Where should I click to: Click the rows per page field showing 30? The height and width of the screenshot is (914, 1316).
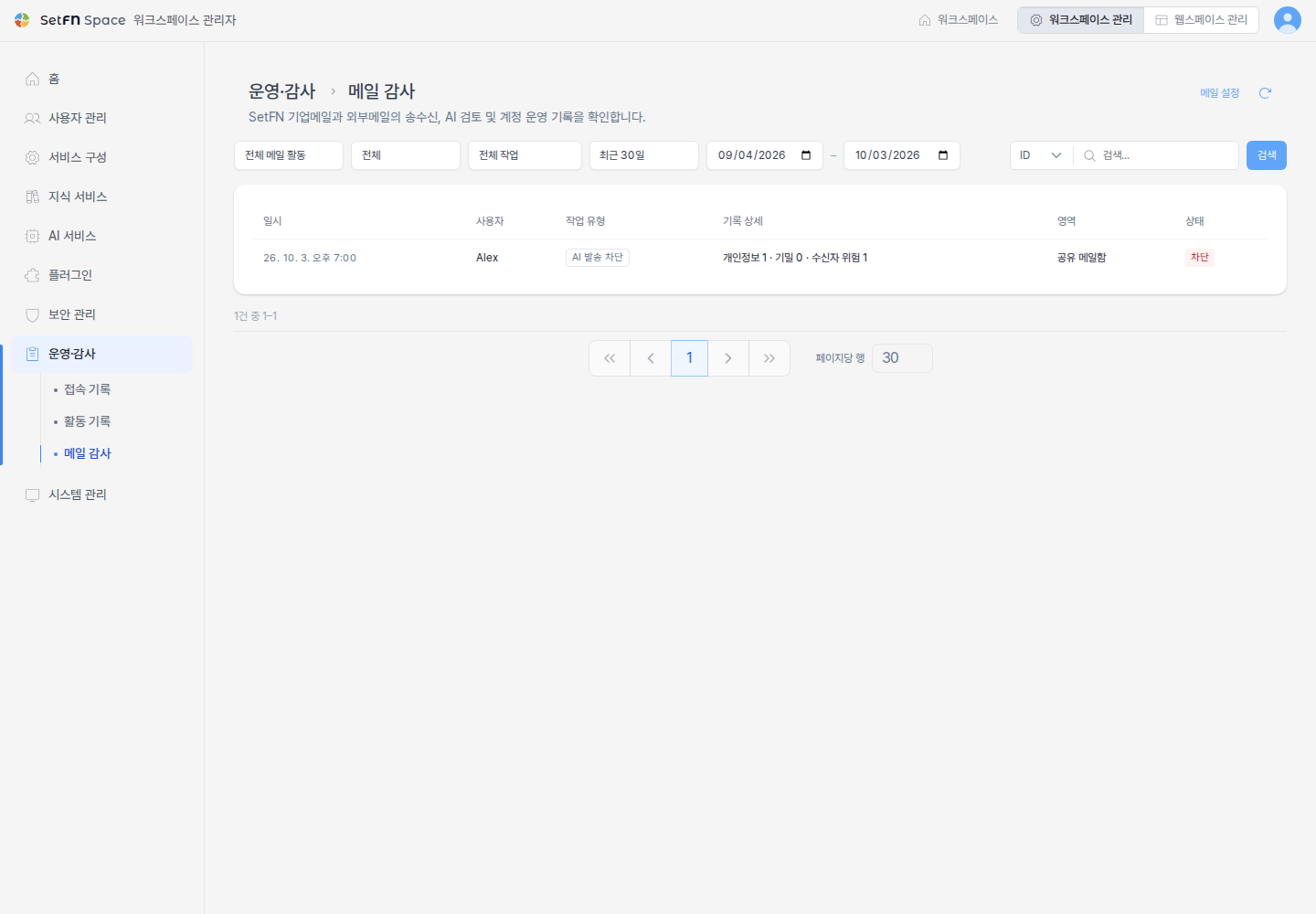[902, 358]
